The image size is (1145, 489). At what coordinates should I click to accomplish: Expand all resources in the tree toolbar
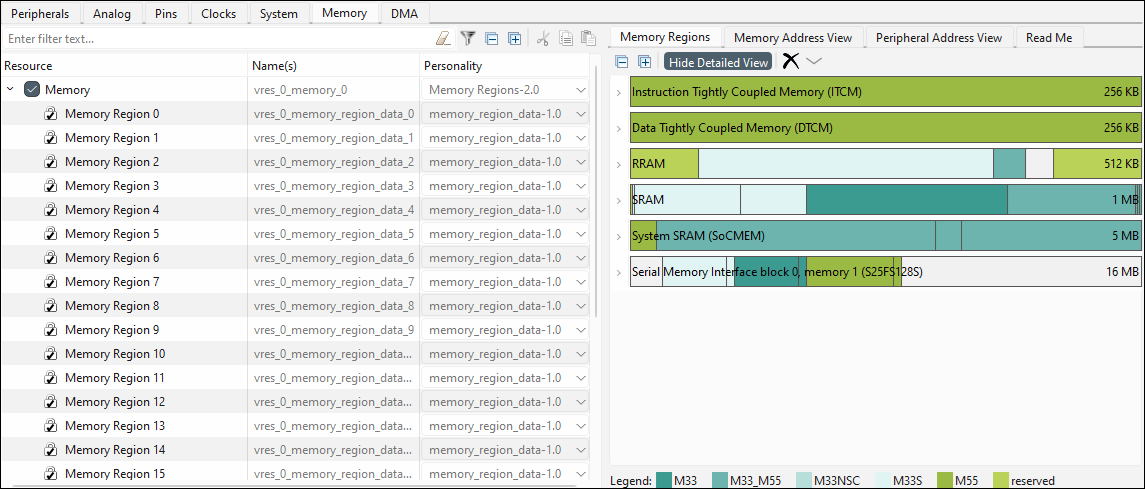coord(514,39)
